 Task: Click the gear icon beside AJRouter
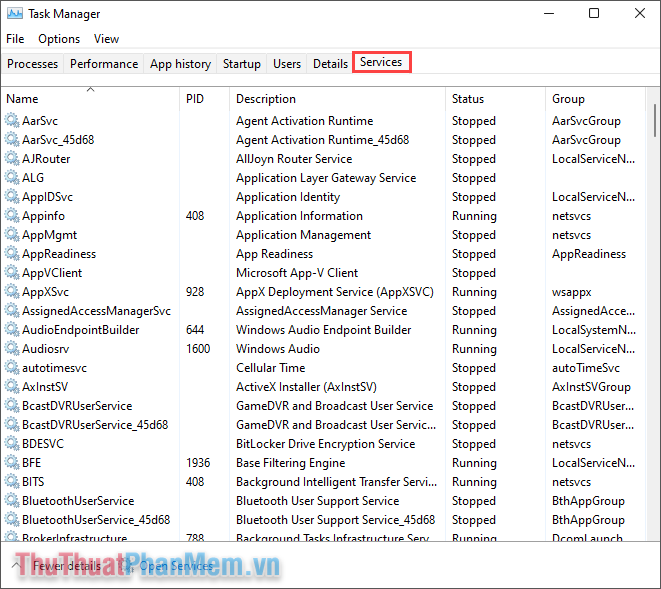coord(12,159)
